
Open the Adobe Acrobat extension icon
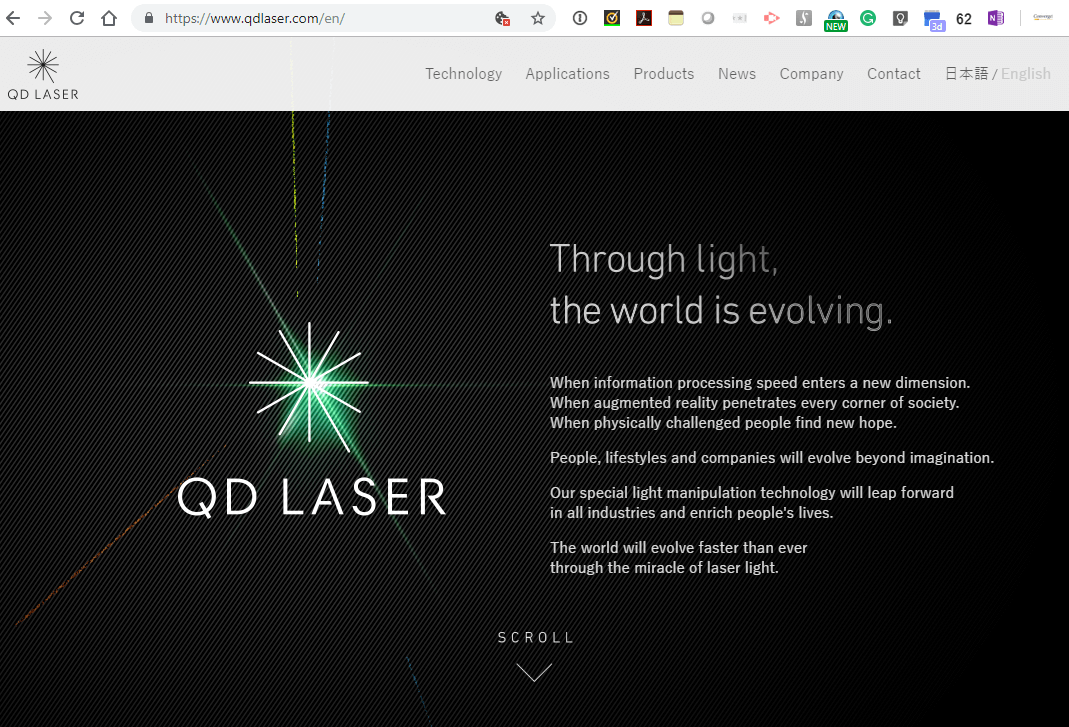click(x=644, y=18)
